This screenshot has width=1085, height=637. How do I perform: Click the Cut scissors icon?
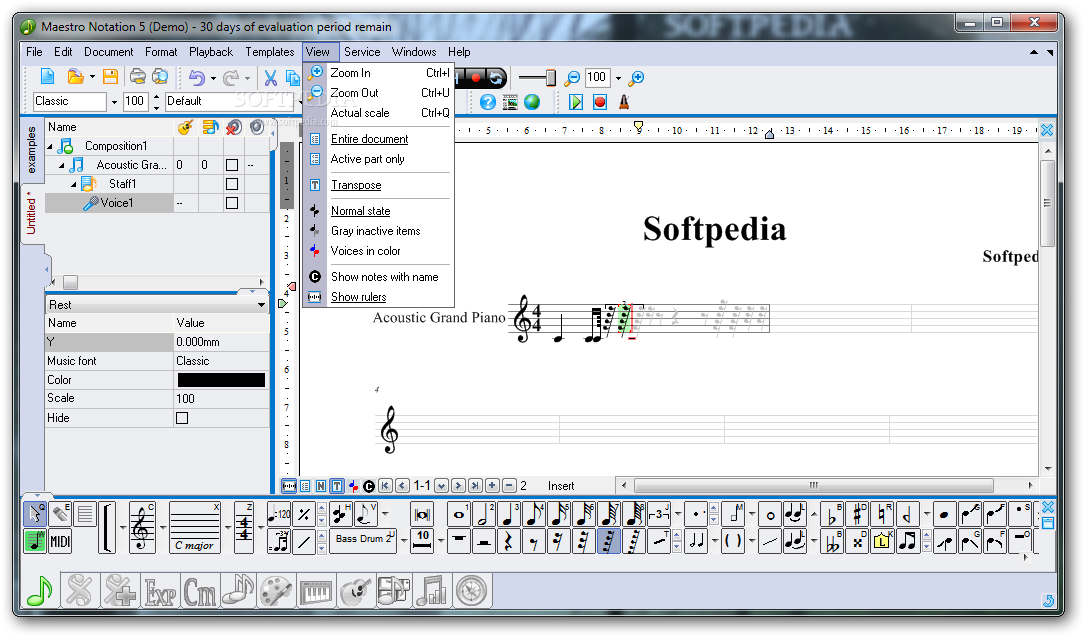[x=271, y=77]
